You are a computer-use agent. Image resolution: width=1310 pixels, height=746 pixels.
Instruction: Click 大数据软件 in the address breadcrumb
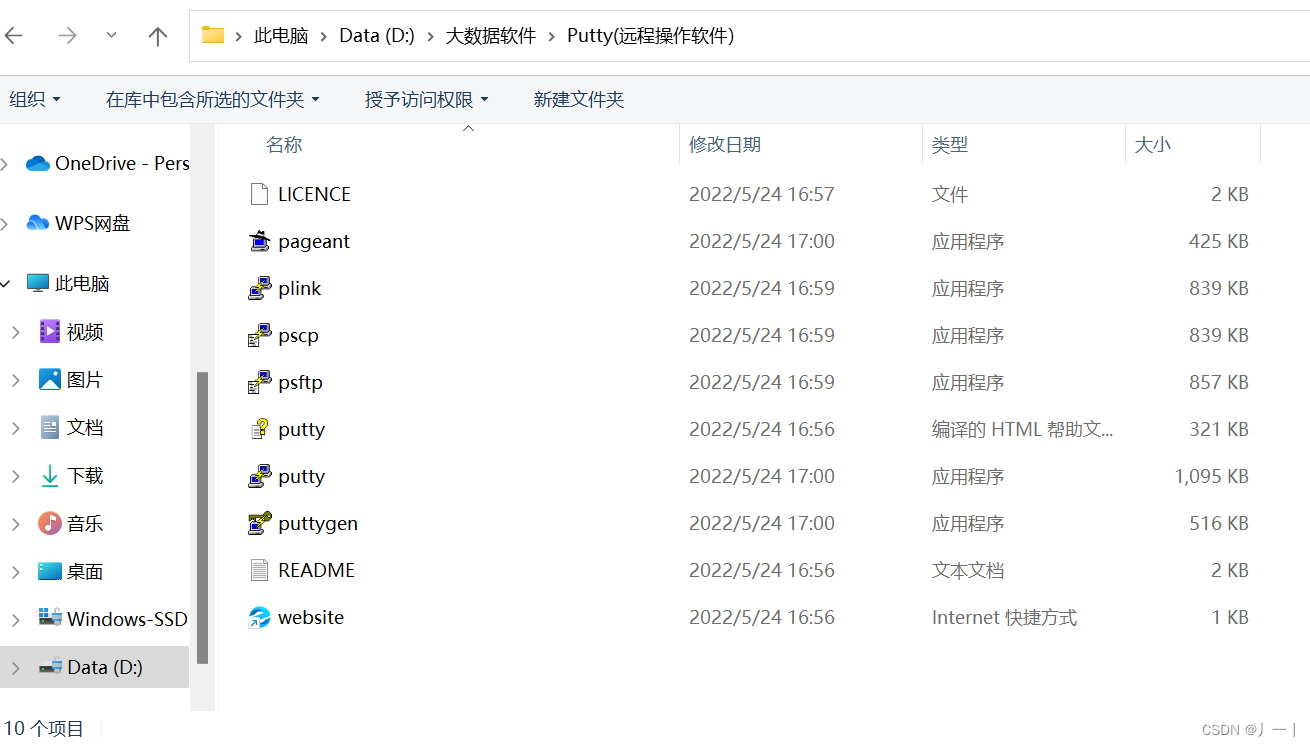coord(490,36)
